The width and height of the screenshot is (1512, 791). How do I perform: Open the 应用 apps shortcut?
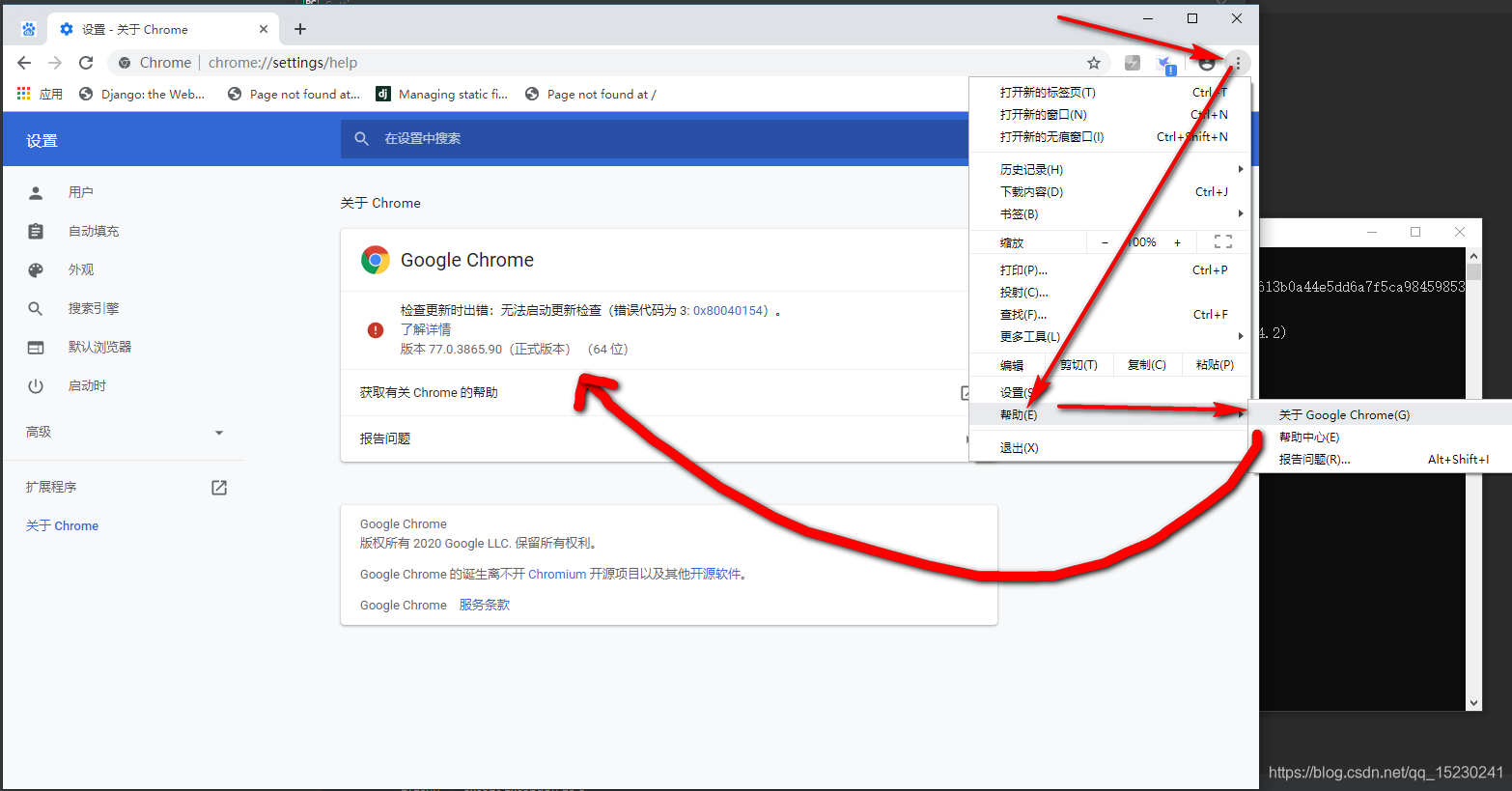40,94
